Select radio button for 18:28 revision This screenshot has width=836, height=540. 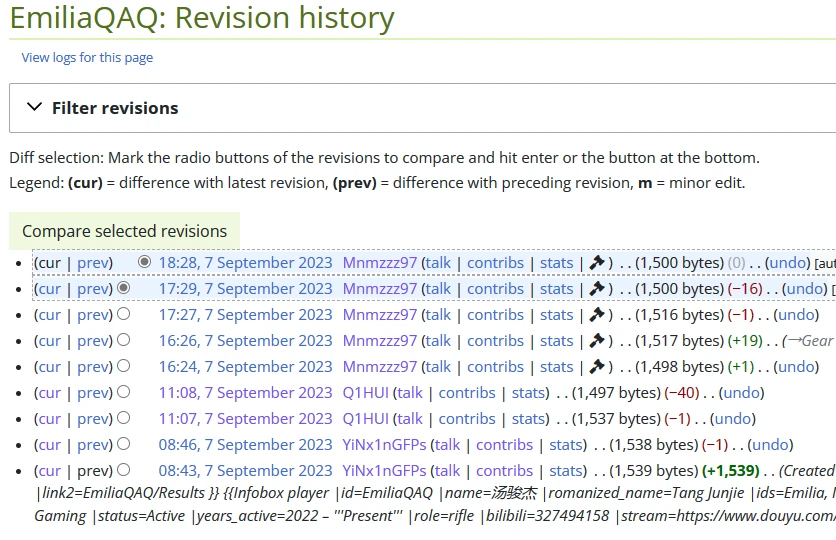tap(144, 262)
